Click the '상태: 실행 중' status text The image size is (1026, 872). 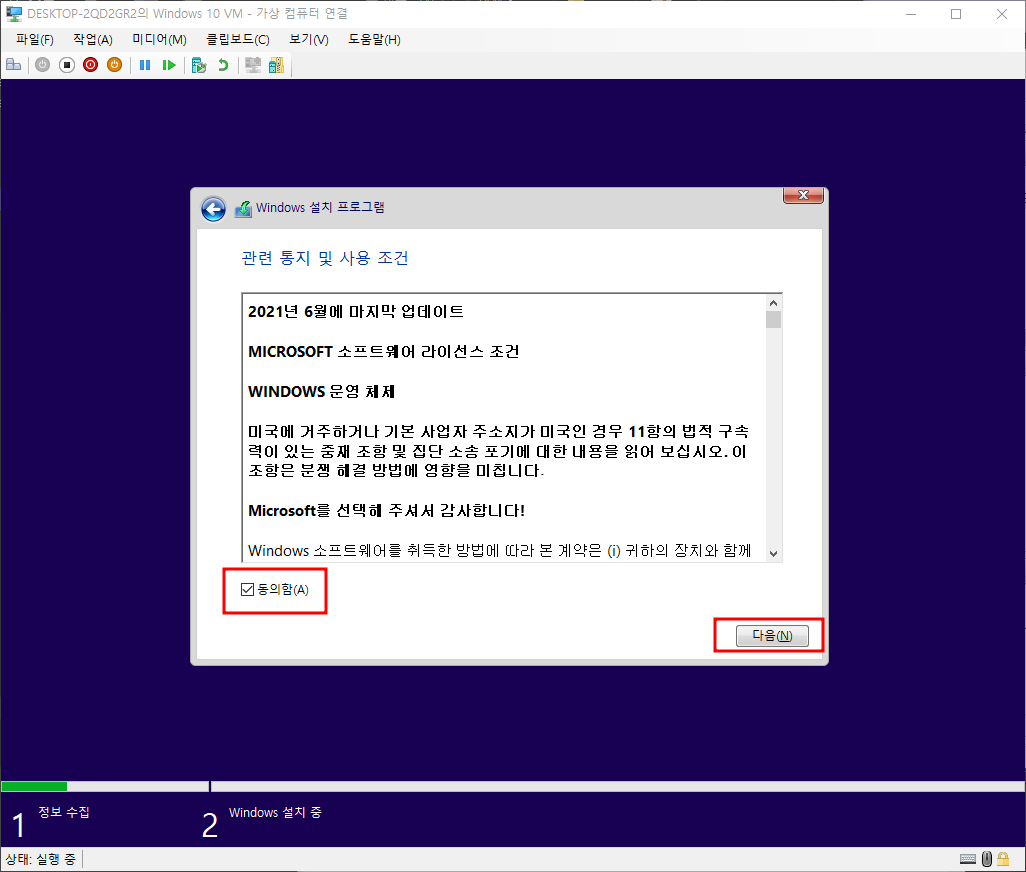coord(41,859)
